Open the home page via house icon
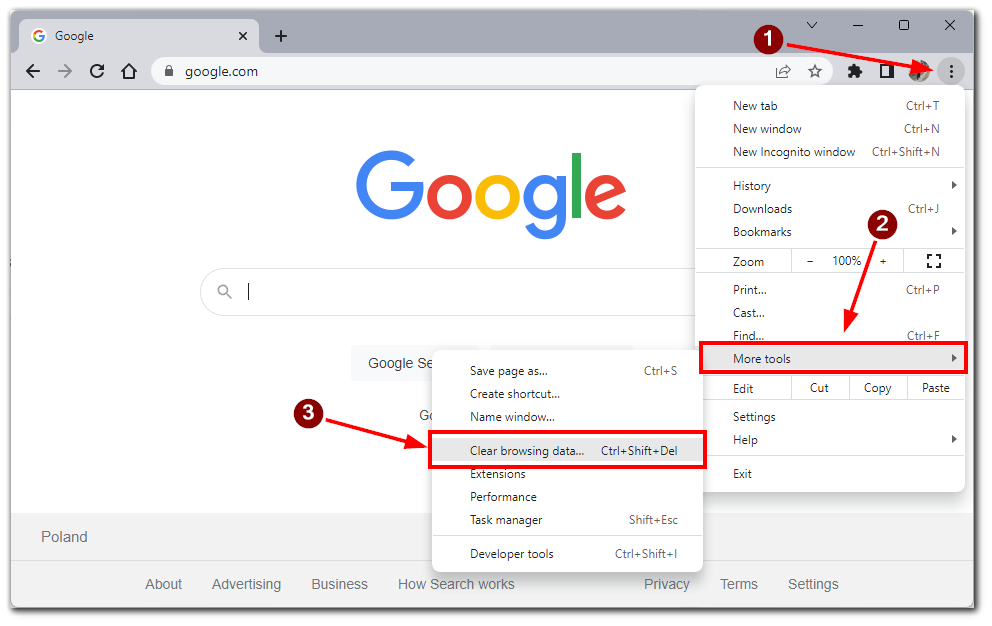 coord(129,71)
